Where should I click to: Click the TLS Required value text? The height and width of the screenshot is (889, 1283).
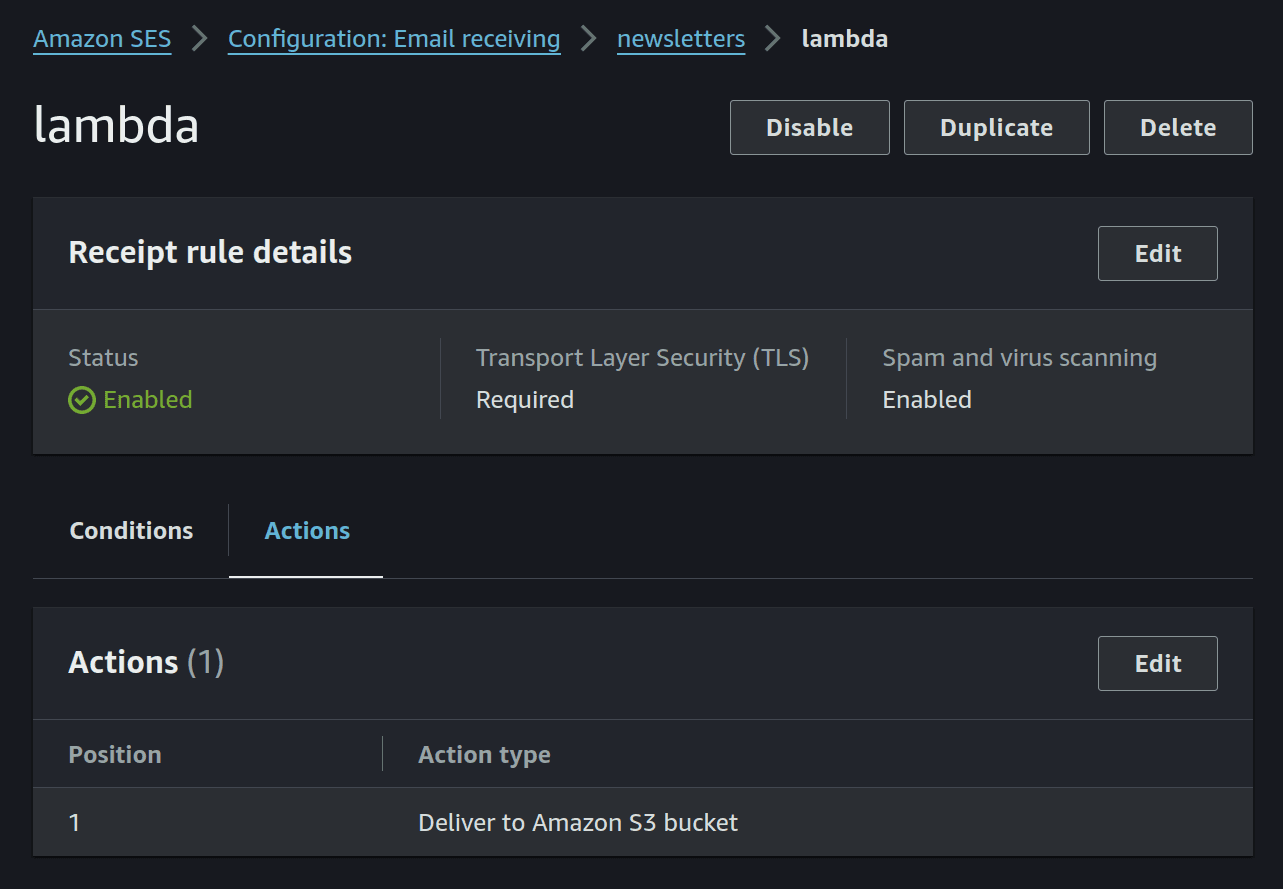[x=525, y=400]
